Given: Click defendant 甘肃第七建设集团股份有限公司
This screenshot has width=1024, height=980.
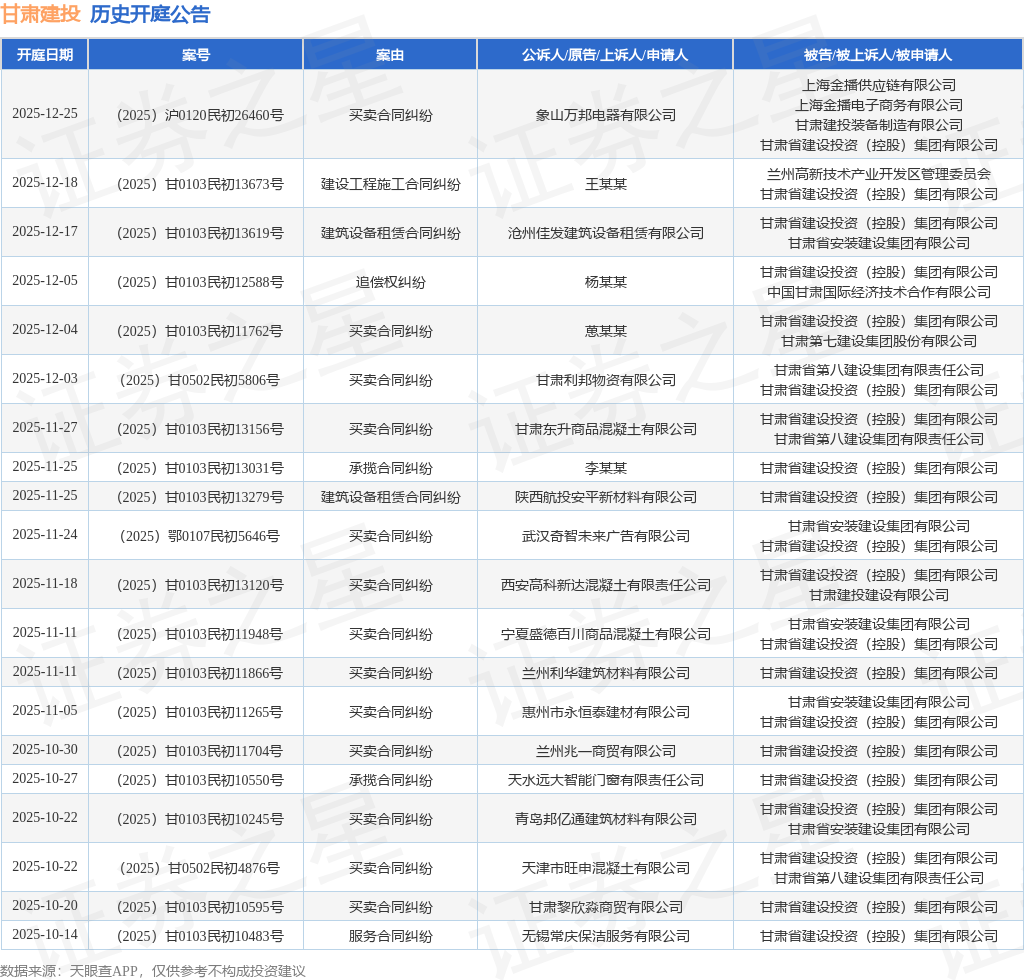Looking at the screenshot, I should pos(878,341).
